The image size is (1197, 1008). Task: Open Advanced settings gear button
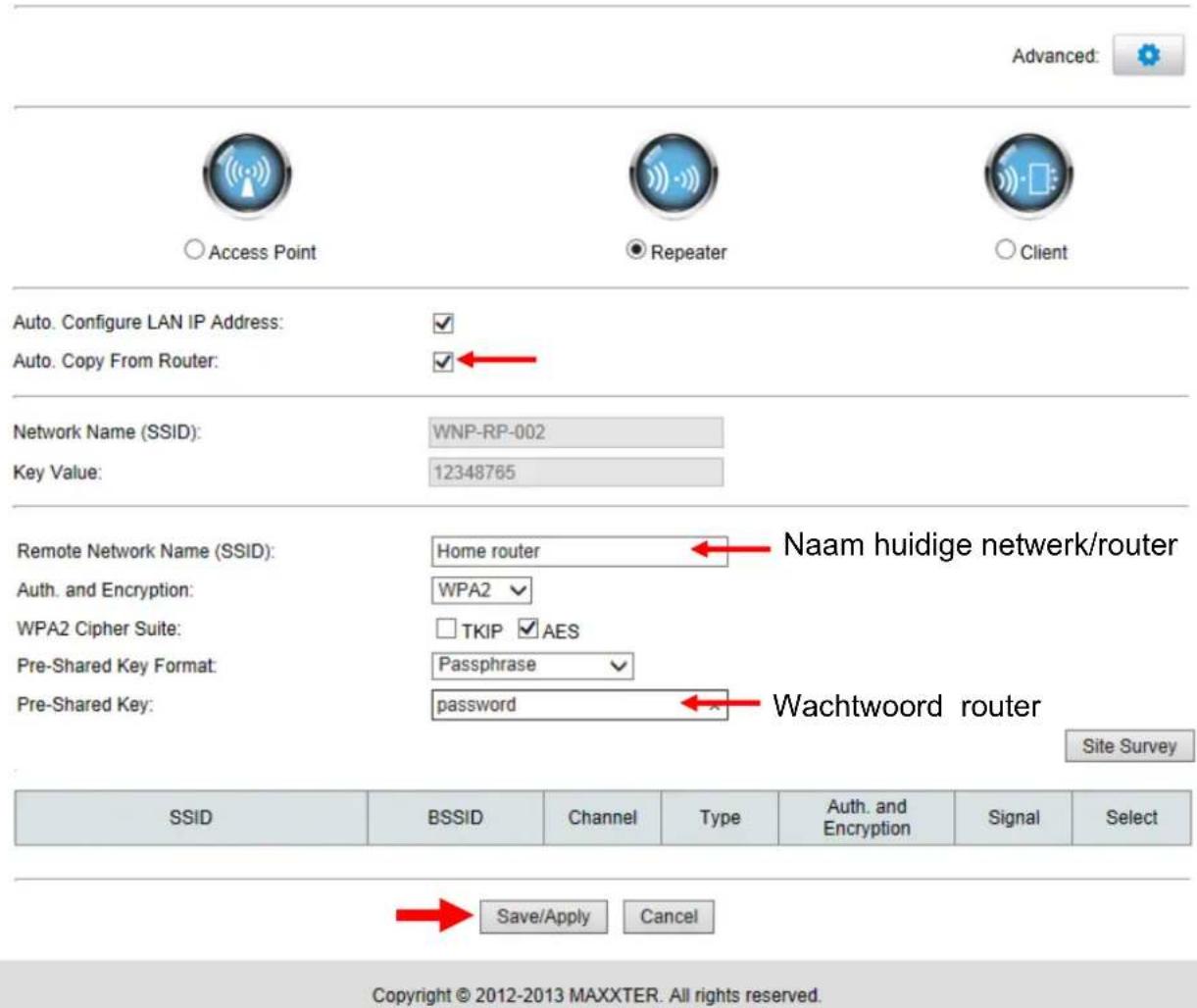point(1148,56)
